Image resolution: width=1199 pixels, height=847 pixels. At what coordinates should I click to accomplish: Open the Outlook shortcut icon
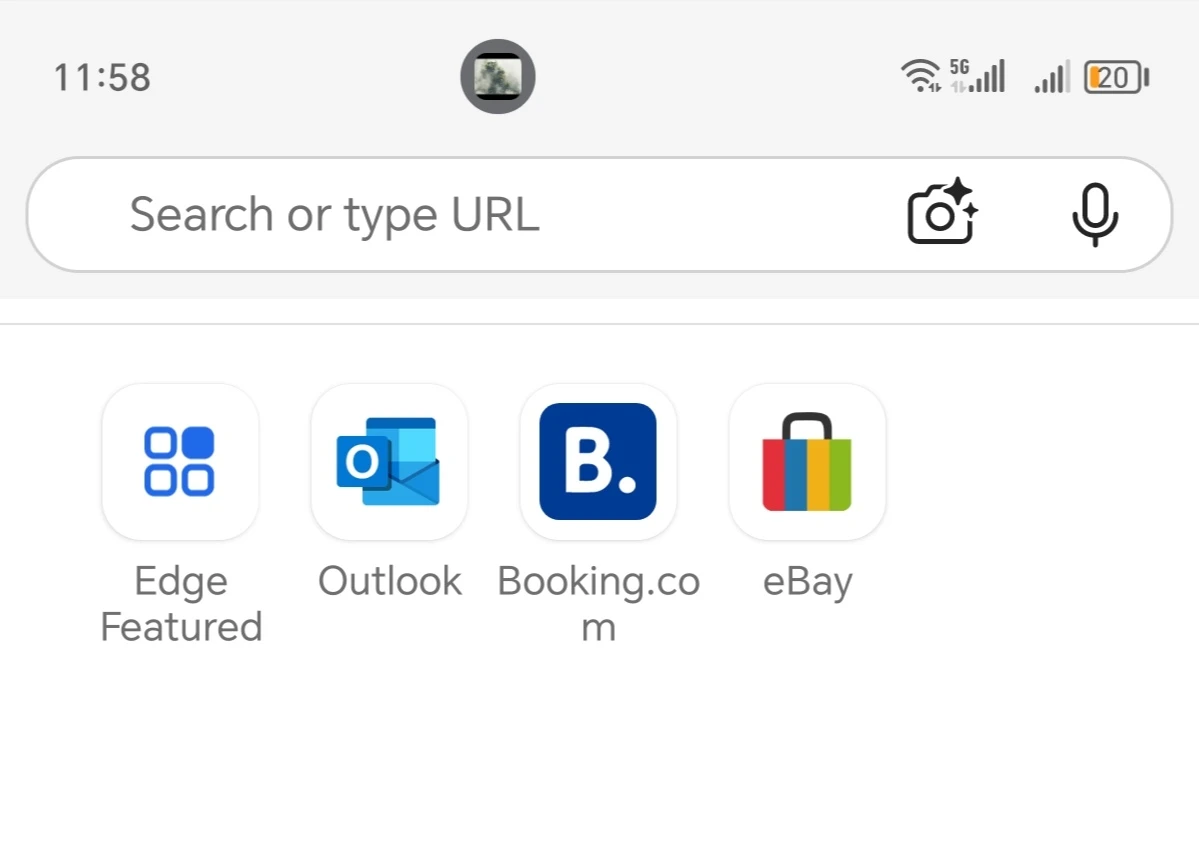point(389,462)
